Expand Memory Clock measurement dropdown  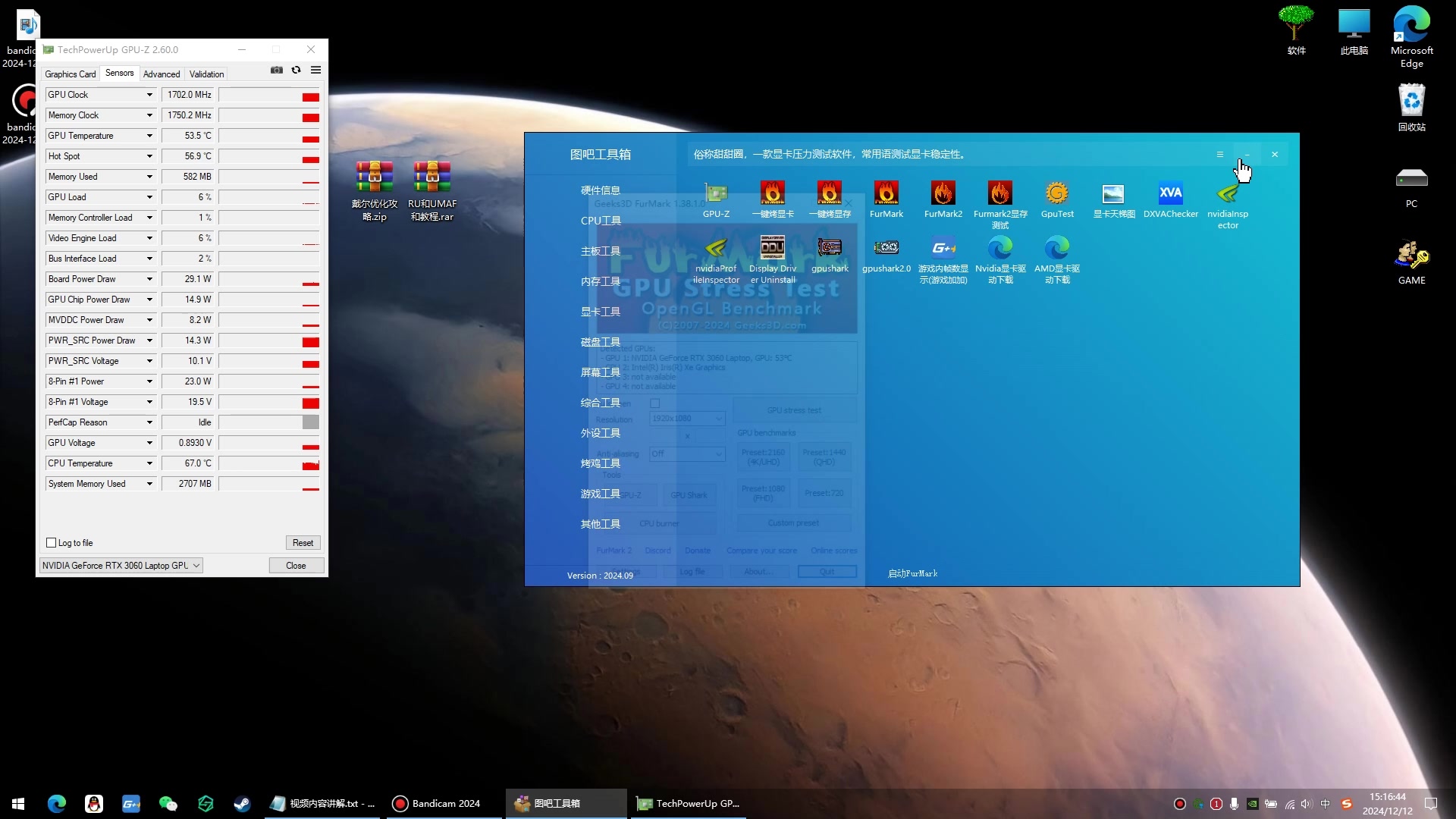coord(149,114)
